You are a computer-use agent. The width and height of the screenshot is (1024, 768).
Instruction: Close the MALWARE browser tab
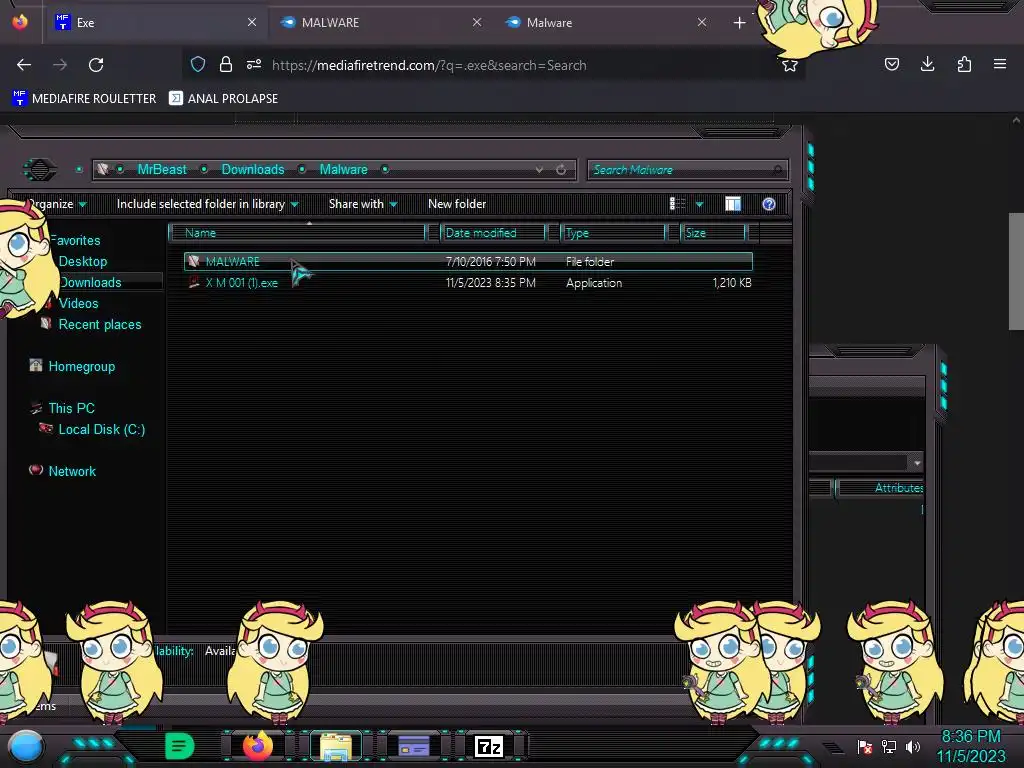pos(477,22)
